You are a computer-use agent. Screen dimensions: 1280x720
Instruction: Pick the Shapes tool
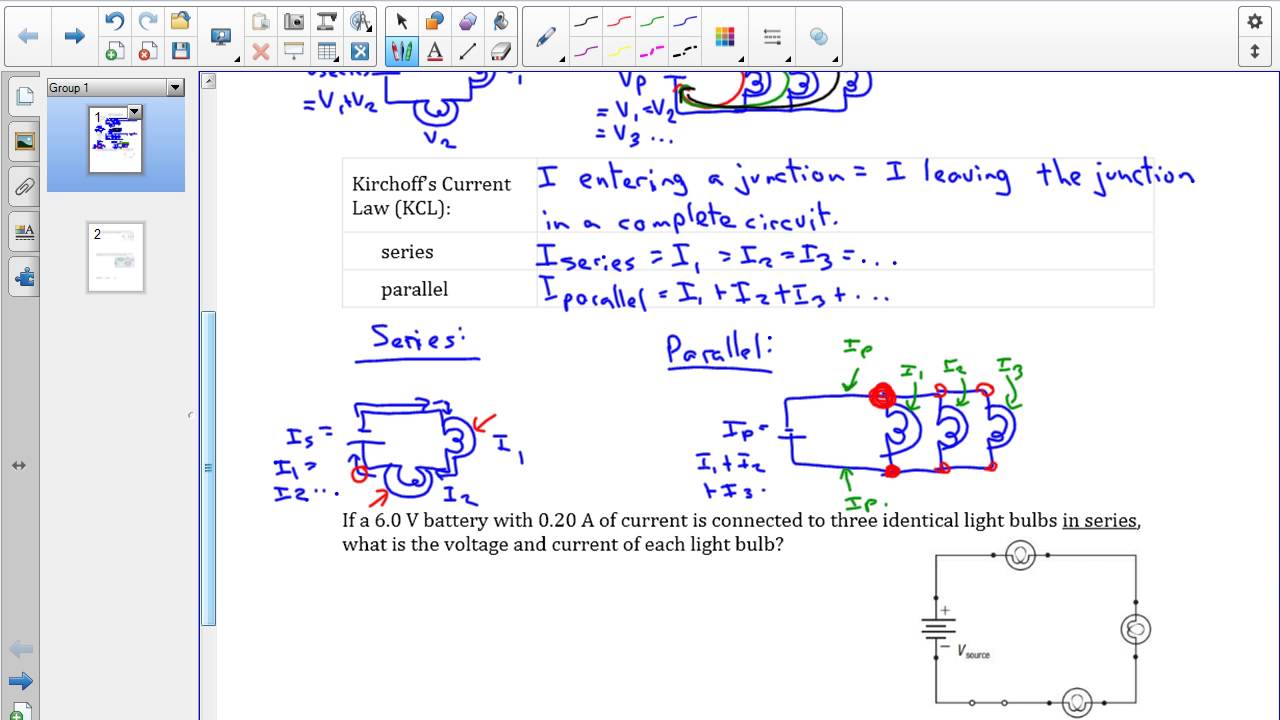pyautogui.click(x=435, y=21)
